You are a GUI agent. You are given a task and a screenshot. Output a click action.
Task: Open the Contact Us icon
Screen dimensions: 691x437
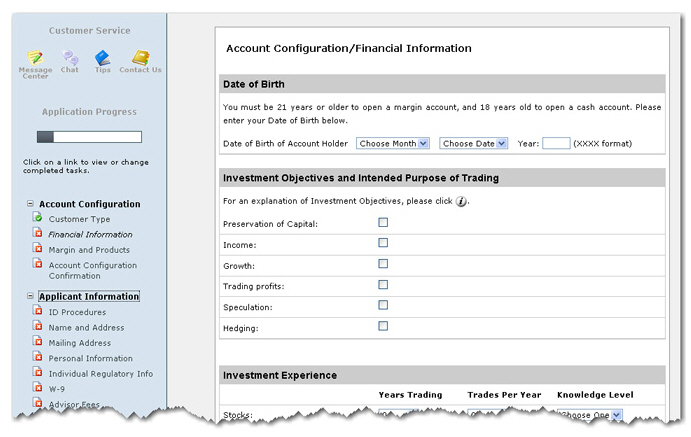tap(141, 58)
